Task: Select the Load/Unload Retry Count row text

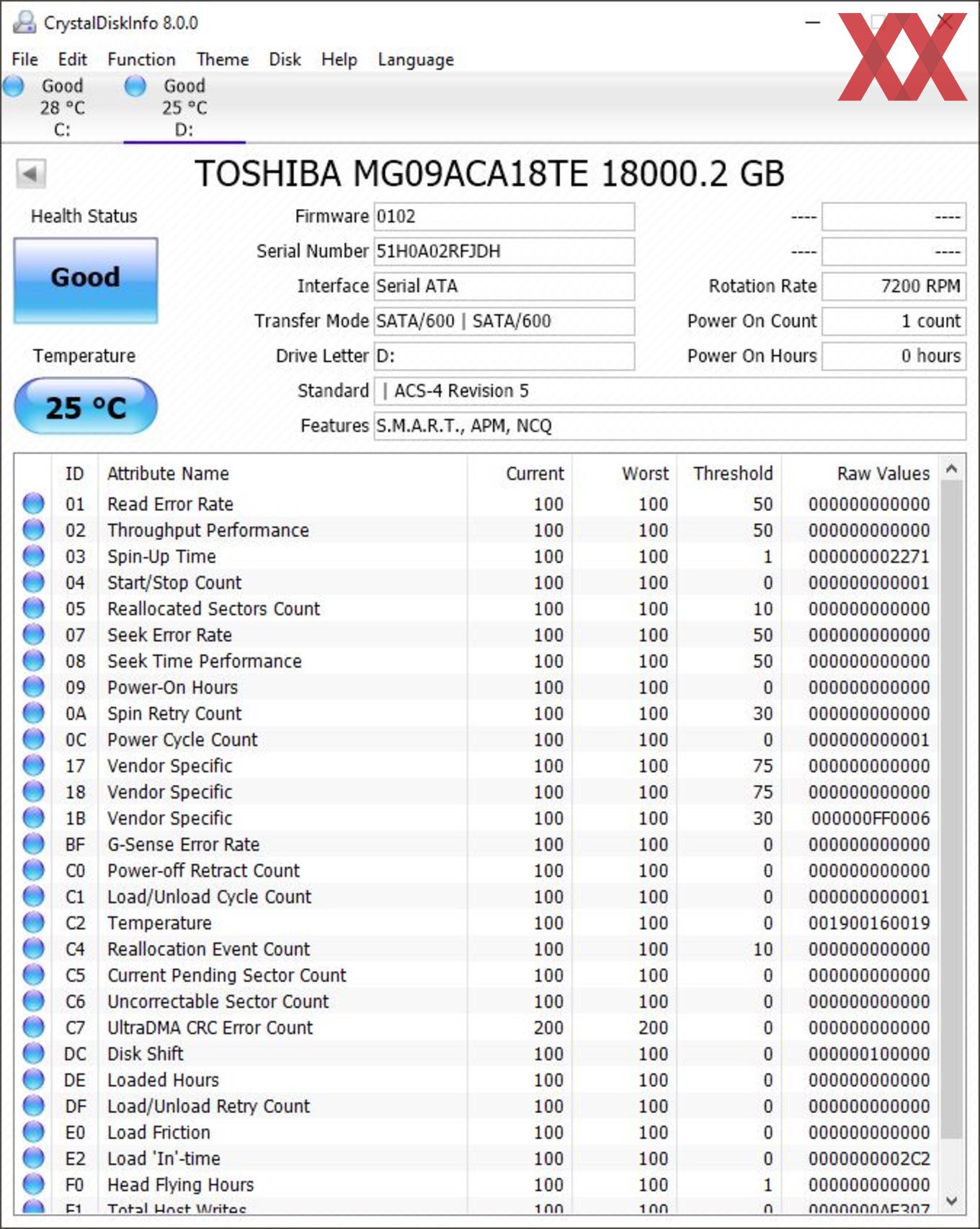Action: tap(208, 1106)
